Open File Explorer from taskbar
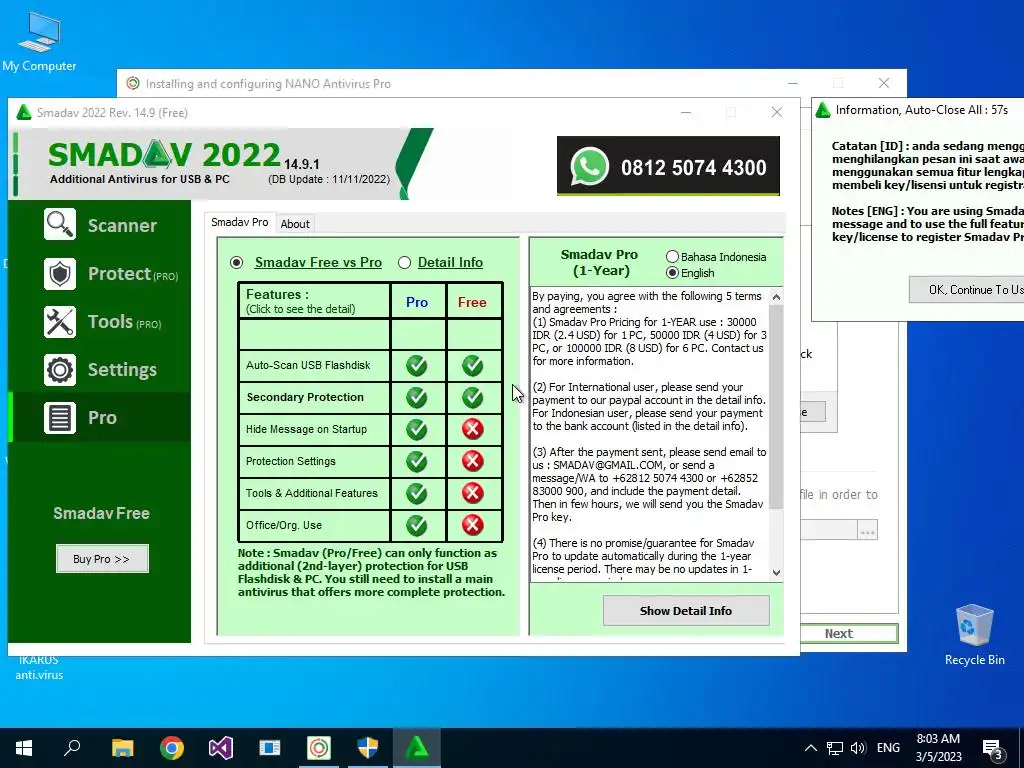The height and width of the screenshot is (768, 1024). click(122, 748)
